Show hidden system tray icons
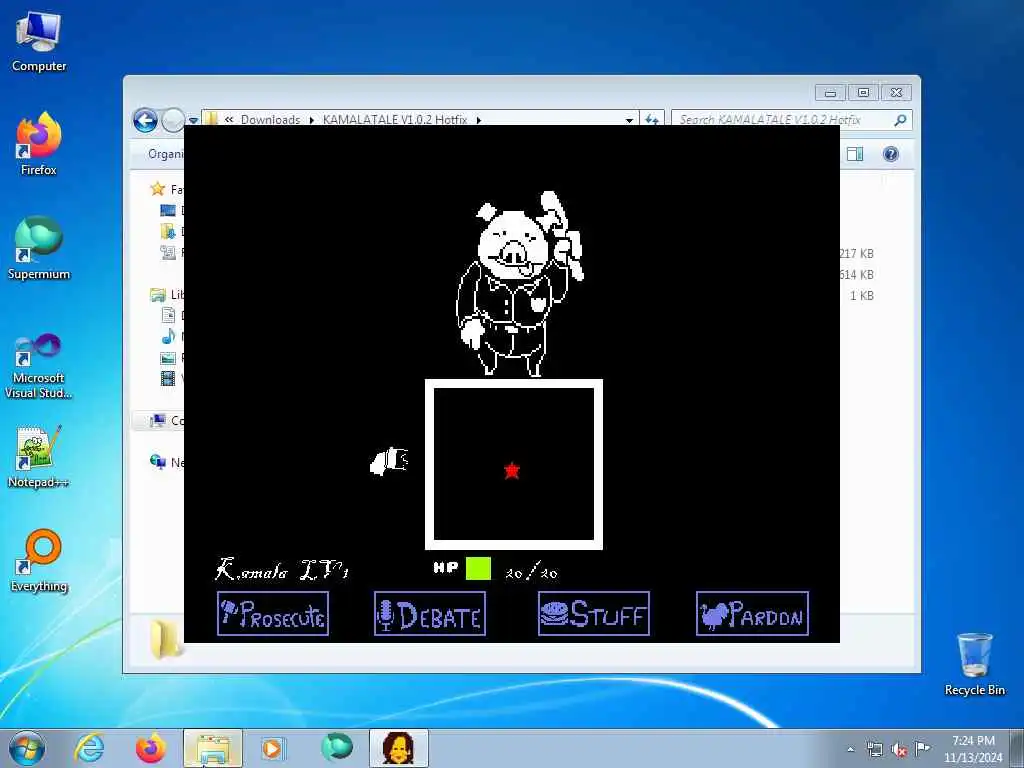1024x768 pixels. (851, 749)
